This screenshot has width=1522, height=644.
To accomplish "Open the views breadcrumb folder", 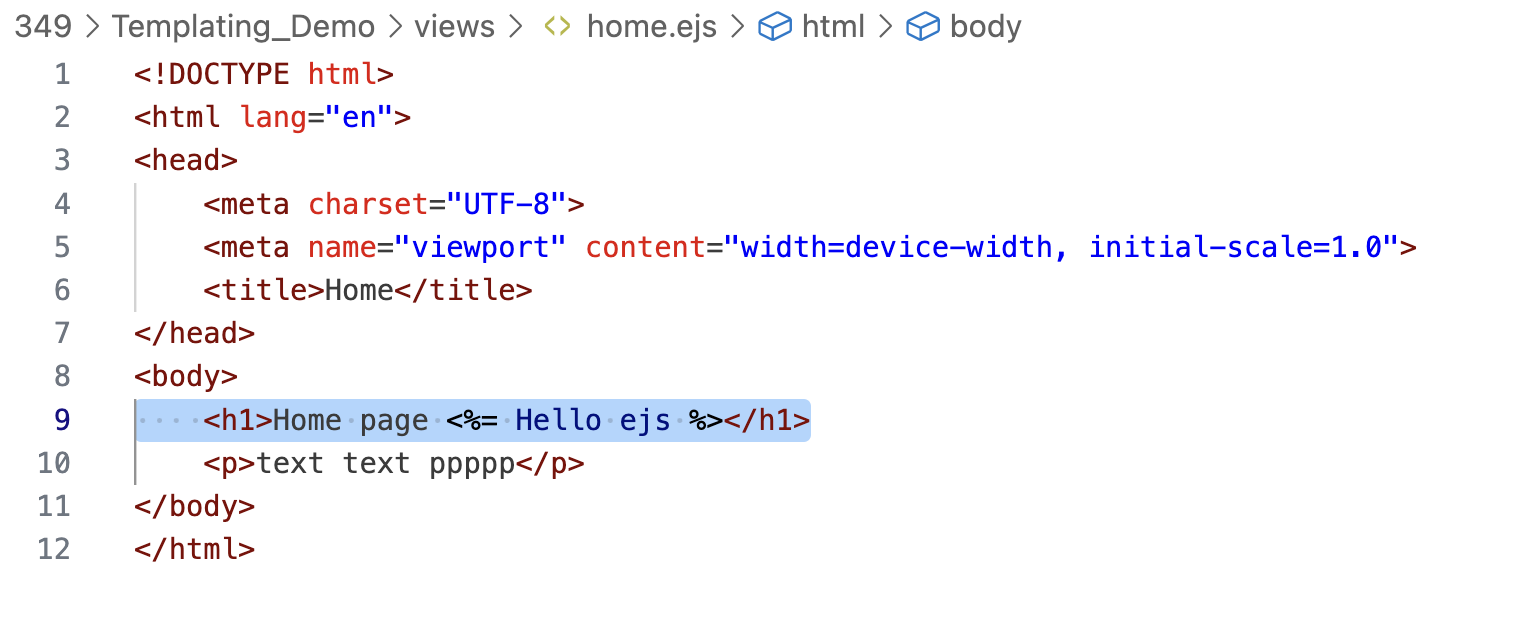I will click(x=455, y=27).
